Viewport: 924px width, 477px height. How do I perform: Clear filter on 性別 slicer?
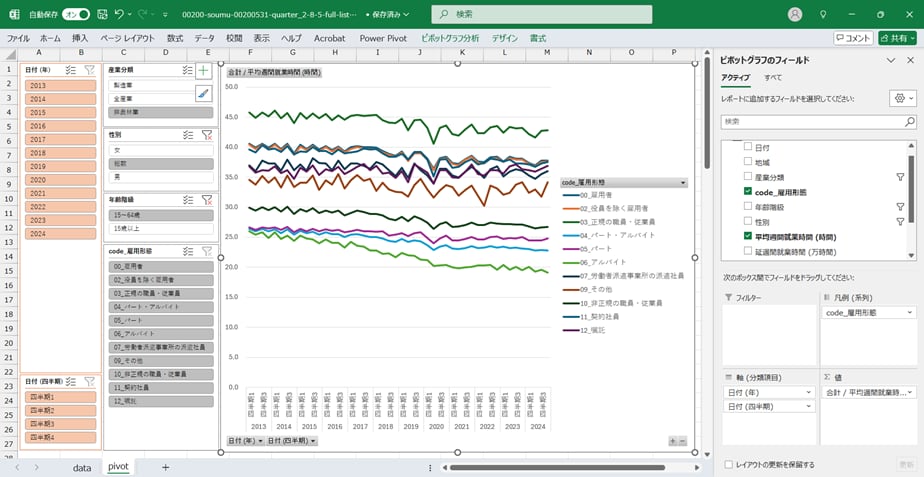[206, 134]
